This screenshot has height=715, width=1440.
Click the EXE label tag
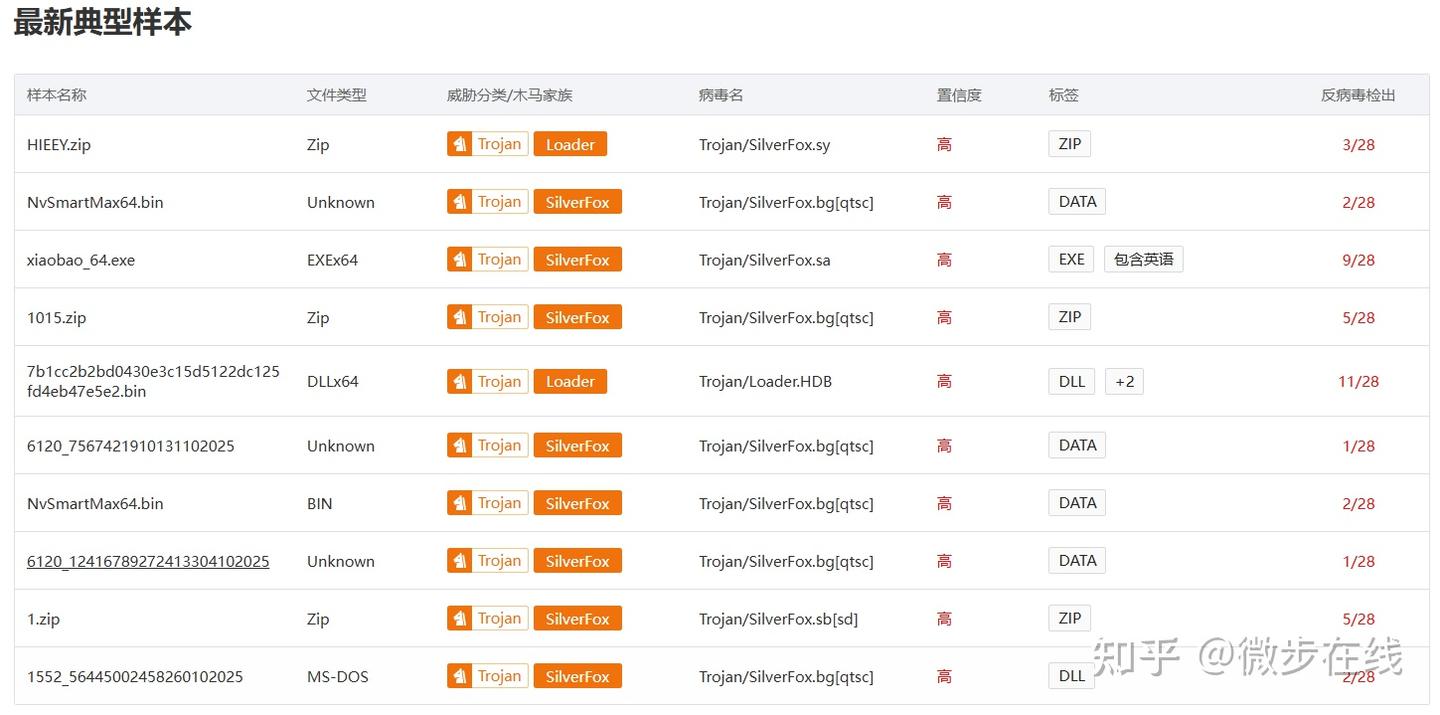(x=1072, y=260)
